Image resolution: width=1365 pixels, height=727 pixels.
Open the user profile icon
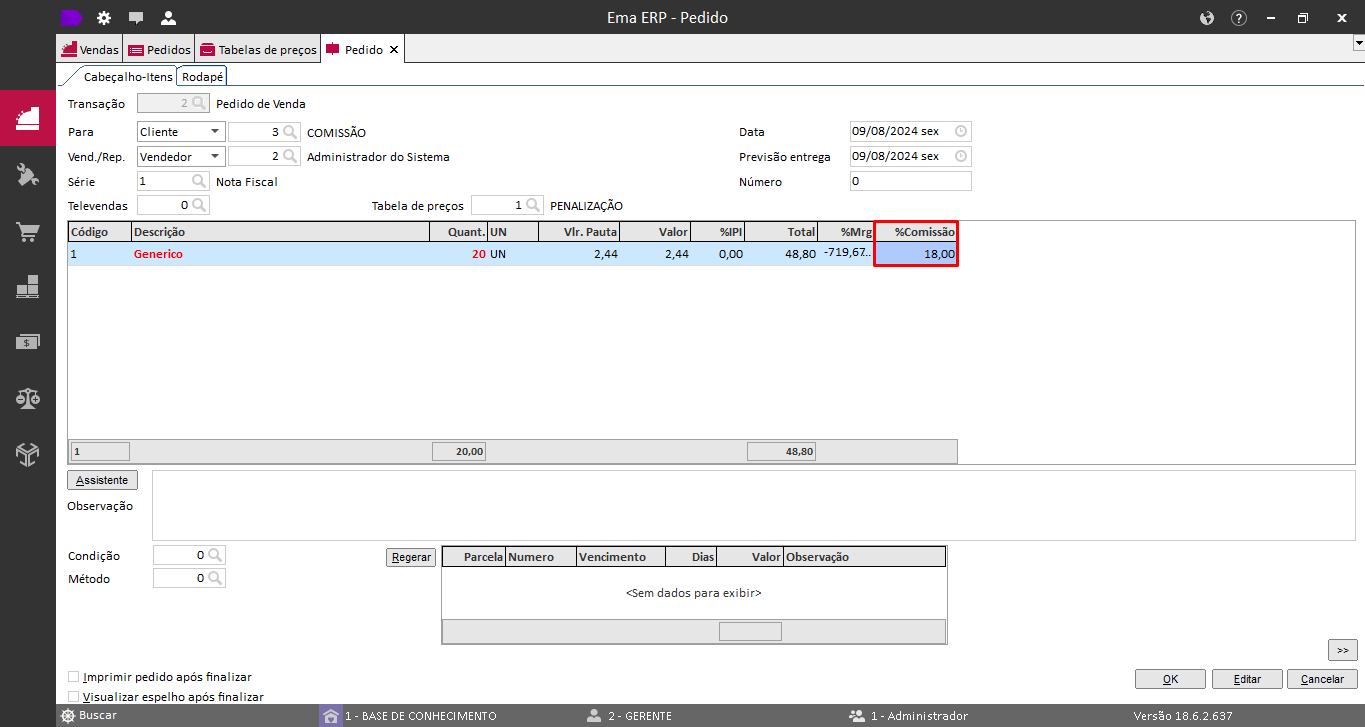pos(168,18)
